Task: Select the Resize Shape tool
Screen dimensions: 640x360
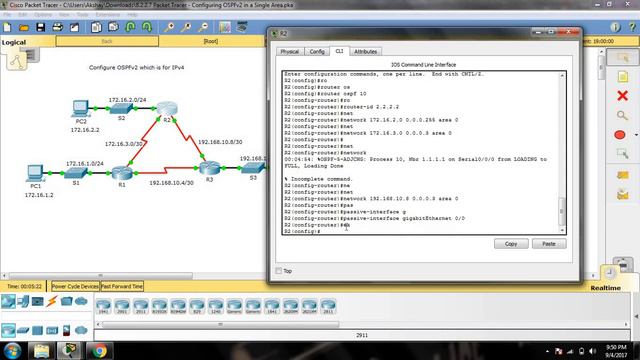Action: pyautogui.click(x=622, y=154)
